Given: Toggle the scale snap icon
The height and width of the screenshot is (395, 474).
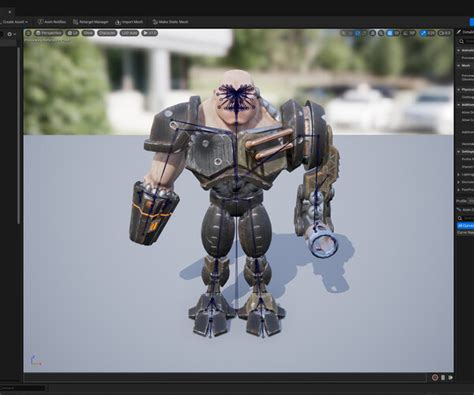Looking at the screenshot, I should point(423,33).
